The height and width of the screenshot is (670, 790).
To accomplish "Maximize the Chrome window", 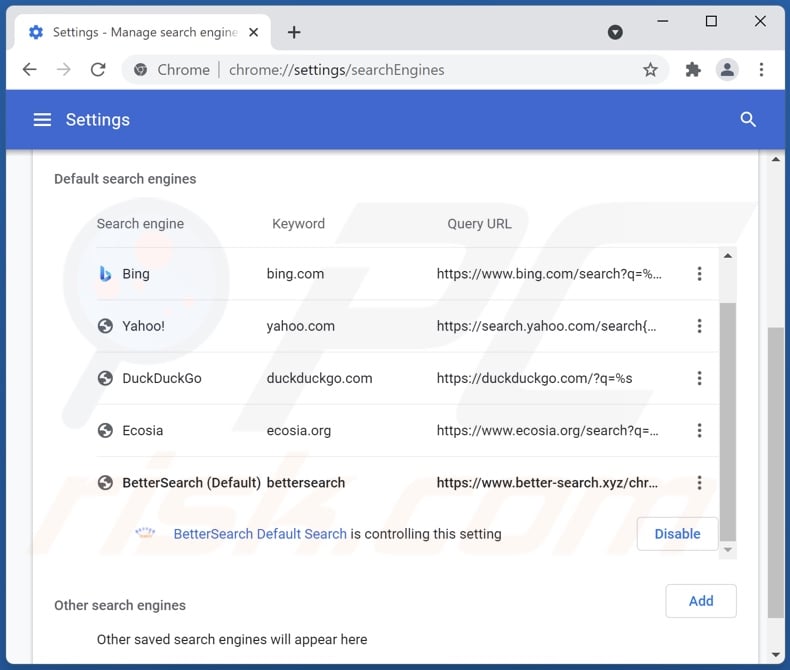I will [x=711, y=21].
